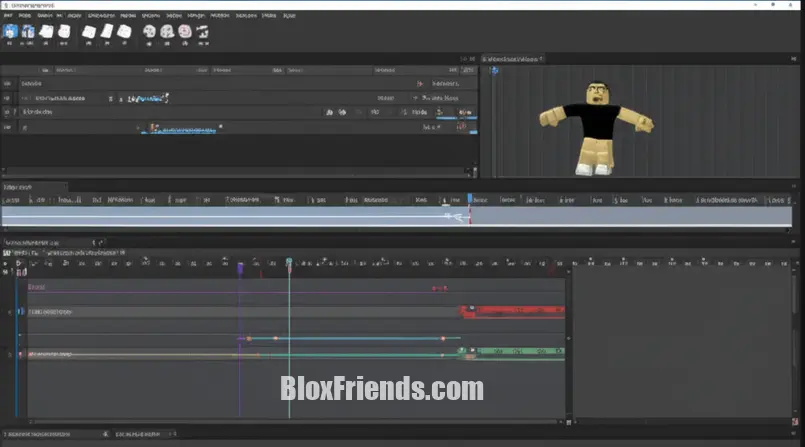This screenshot has width=805, height=447.
Task: Select the green clip on the lower timeline
Action: [512, 353]
